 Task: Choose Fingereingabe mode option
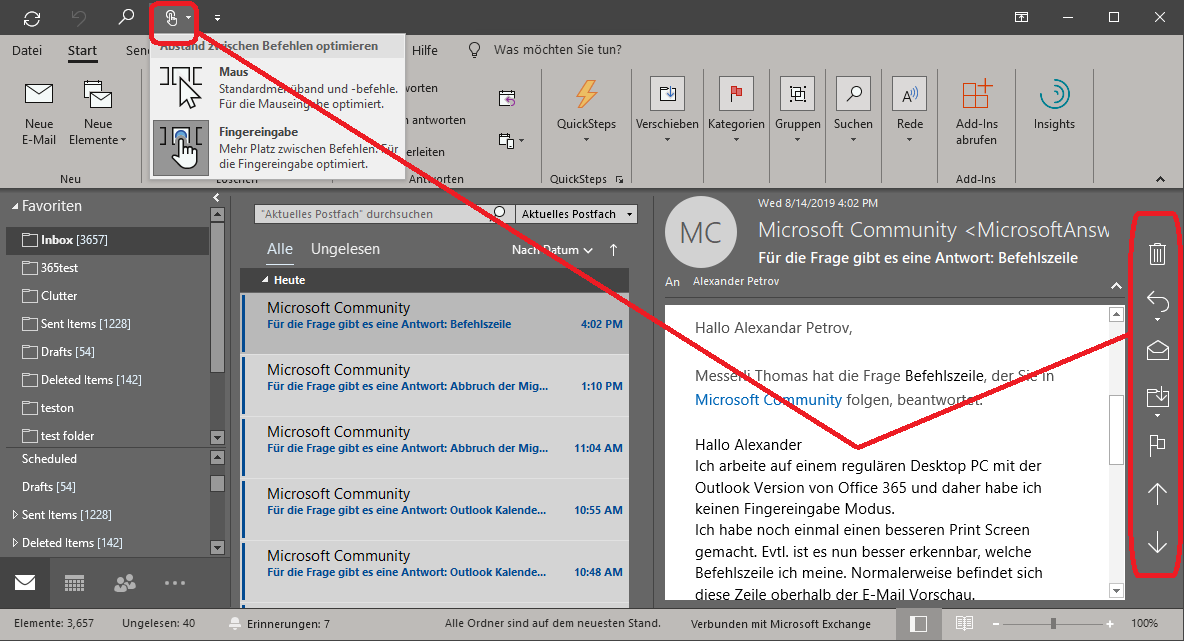(277, 148)
